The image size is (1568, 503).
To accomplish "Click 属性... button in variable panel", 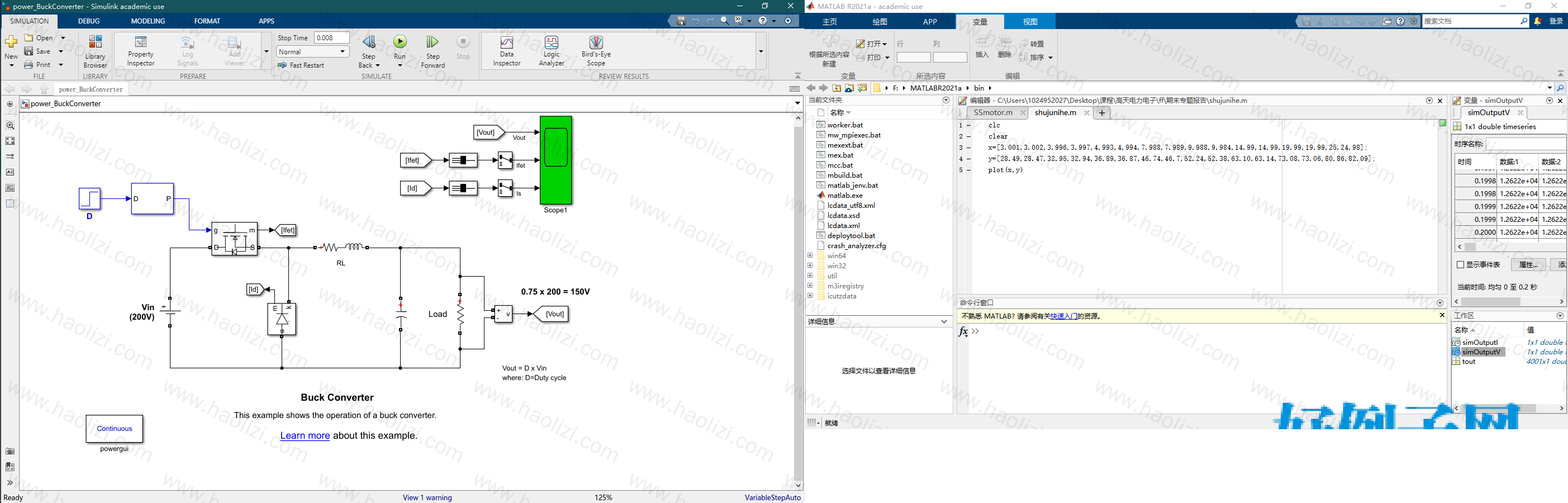I will 1528,264.
